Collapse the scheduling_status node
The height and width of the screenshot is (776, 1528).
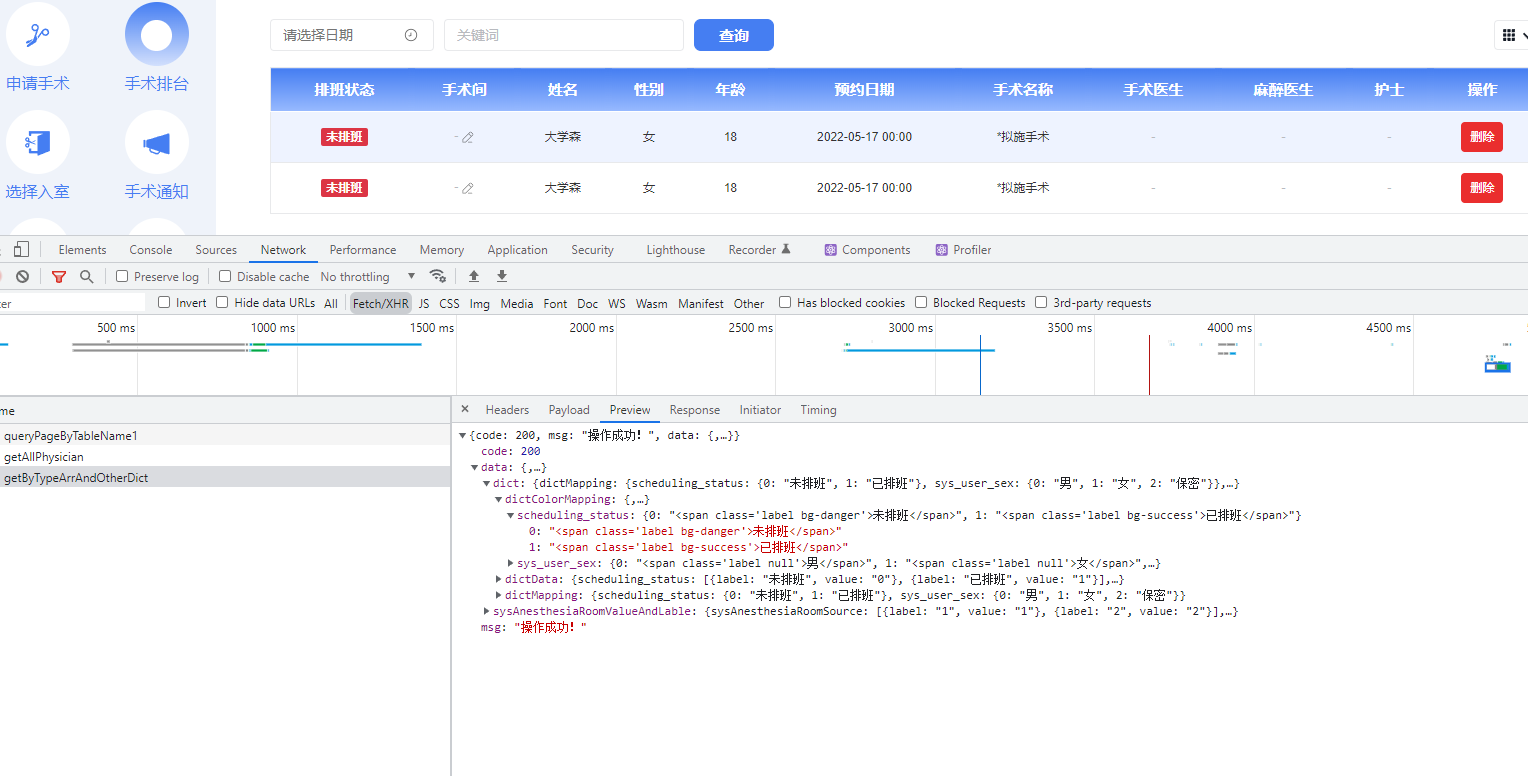511,516
